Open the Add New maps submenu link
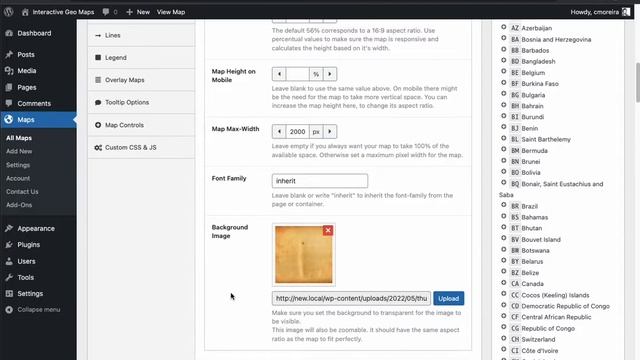 (19, 151)
